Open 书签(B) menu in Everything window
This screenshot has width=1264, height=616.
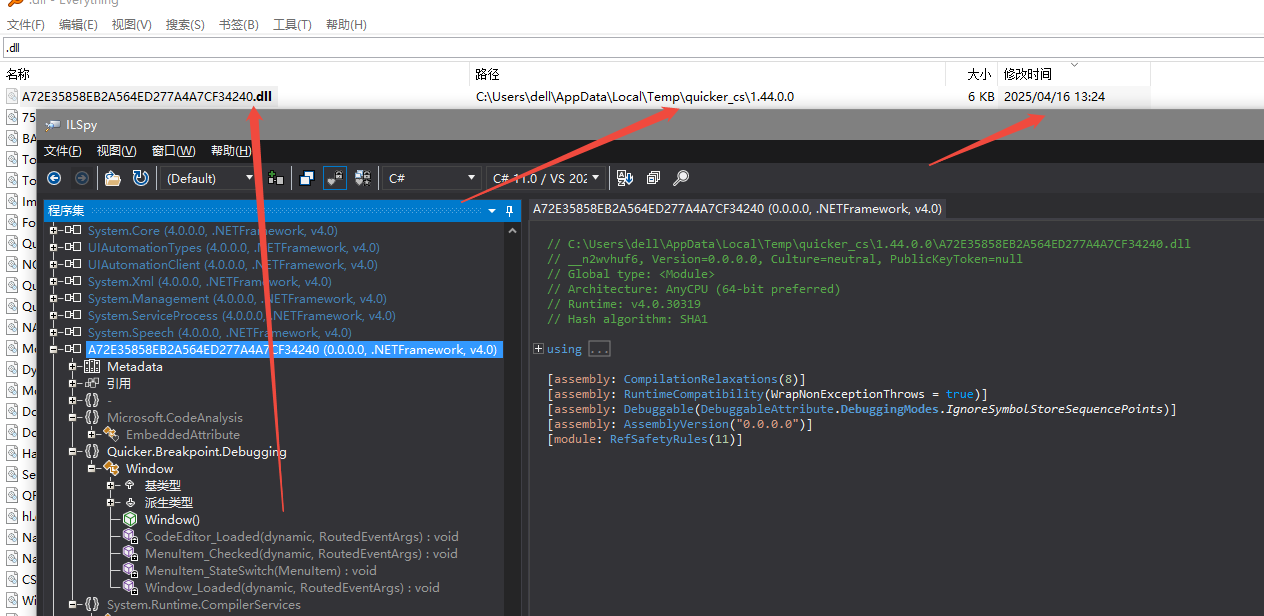tap(239, 24)
